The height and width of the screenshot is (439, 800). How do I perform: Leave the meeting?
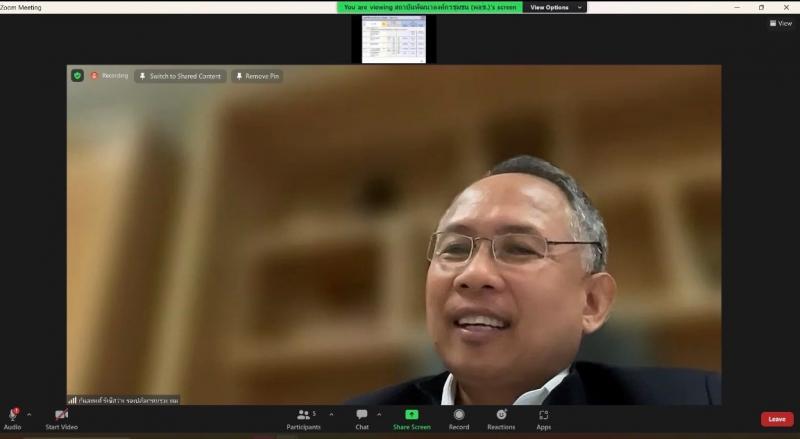click(777, 419)
